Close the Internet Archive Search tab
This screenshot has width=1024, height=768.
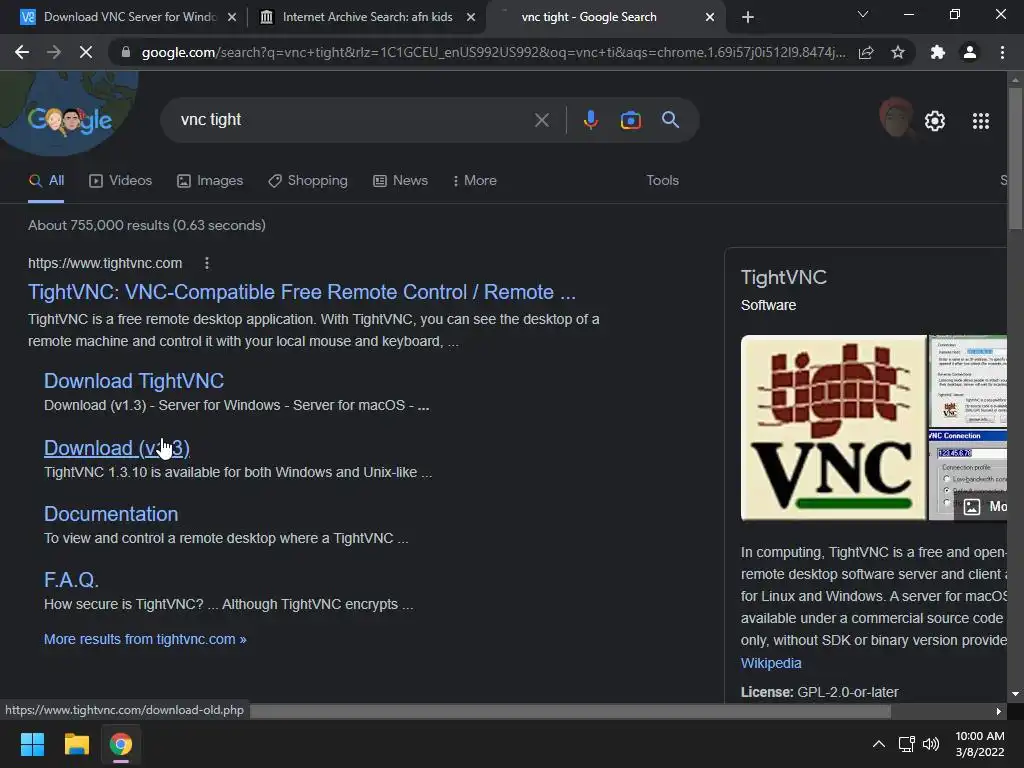[471, 17]
